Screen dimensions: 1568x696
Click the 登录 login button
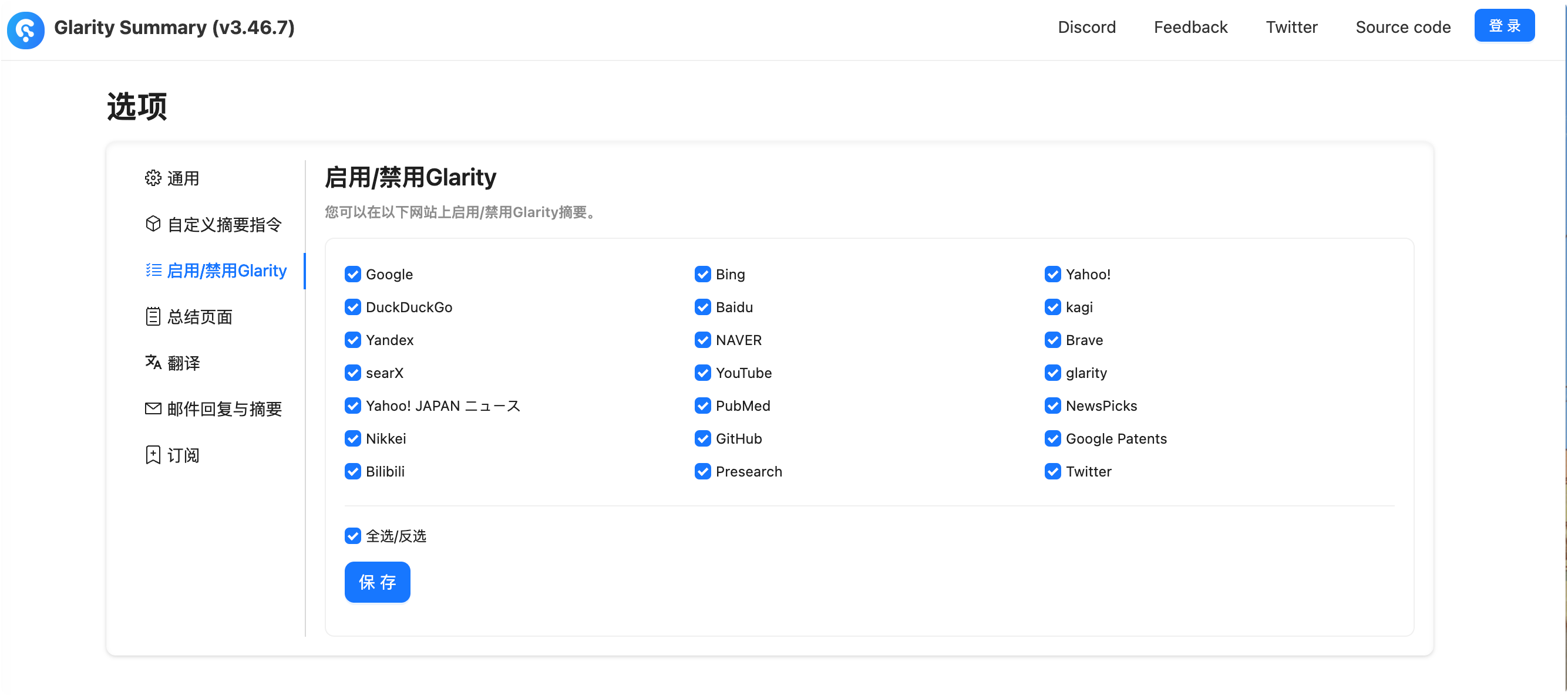coord(1504,26)
